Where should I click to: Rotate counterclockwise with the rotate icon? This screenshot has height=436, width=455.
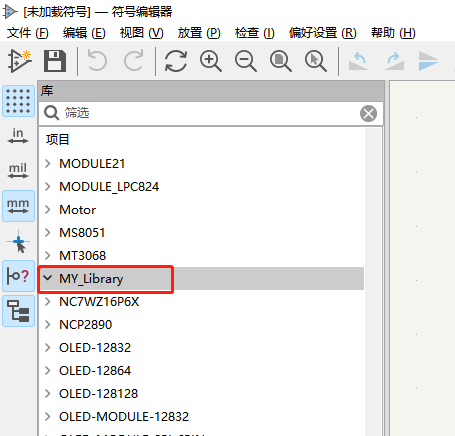[359, 61]
